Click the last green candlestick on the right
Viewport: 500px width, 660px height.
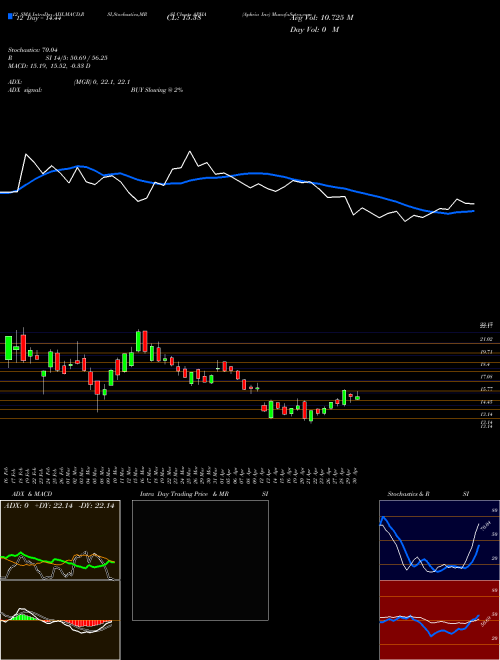coord(357,397)
